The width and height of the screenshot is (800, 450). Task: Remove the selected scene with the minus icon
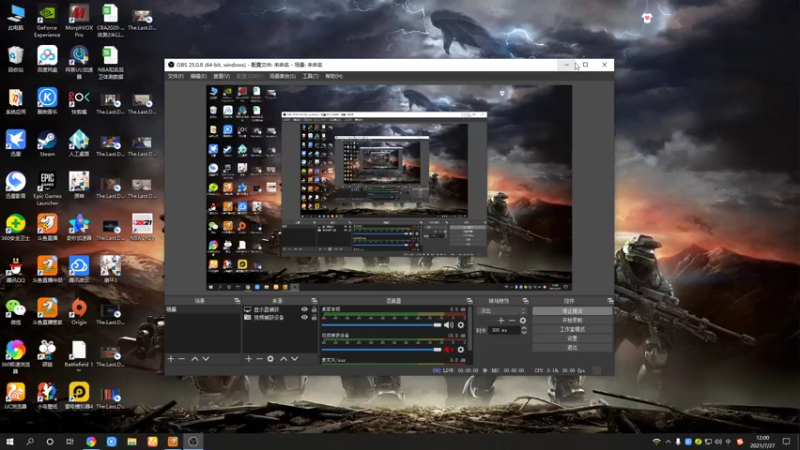[182, 359]
